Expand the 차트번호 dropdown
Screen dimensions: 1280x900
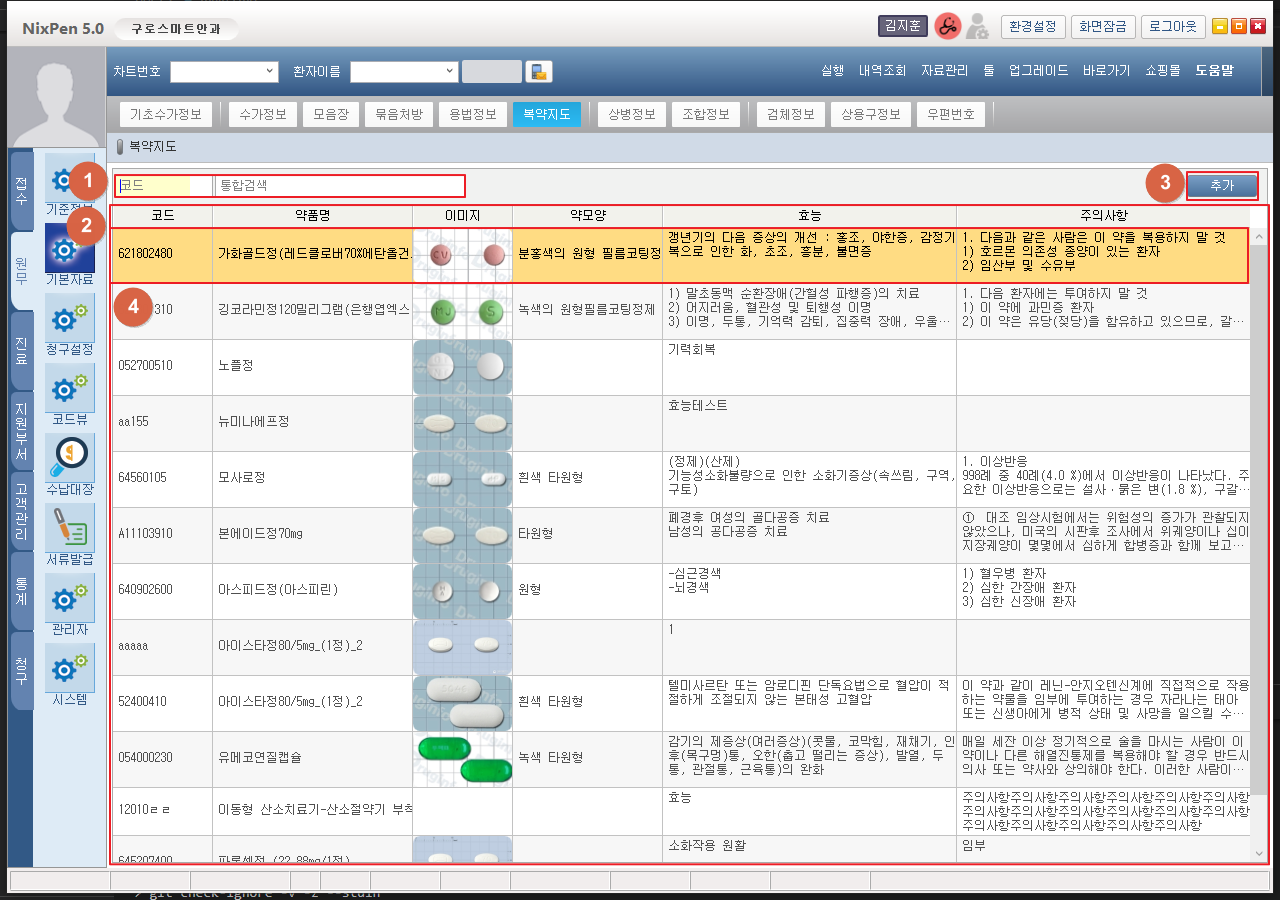[269, 72]
